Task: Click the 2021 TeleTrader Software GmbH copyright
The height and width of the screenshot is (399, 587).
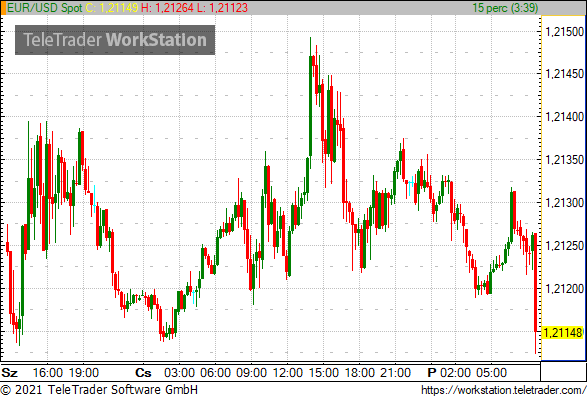Action: pyautogui.click(x=99, y=390)
